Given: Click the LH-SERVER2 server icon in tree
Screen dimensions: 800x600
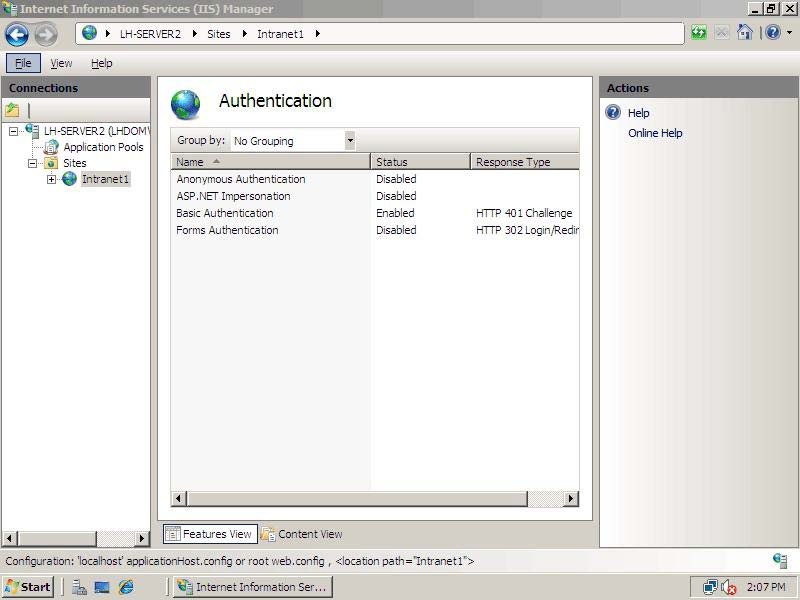Looking at the screenshot, I should tap(32, 131).
